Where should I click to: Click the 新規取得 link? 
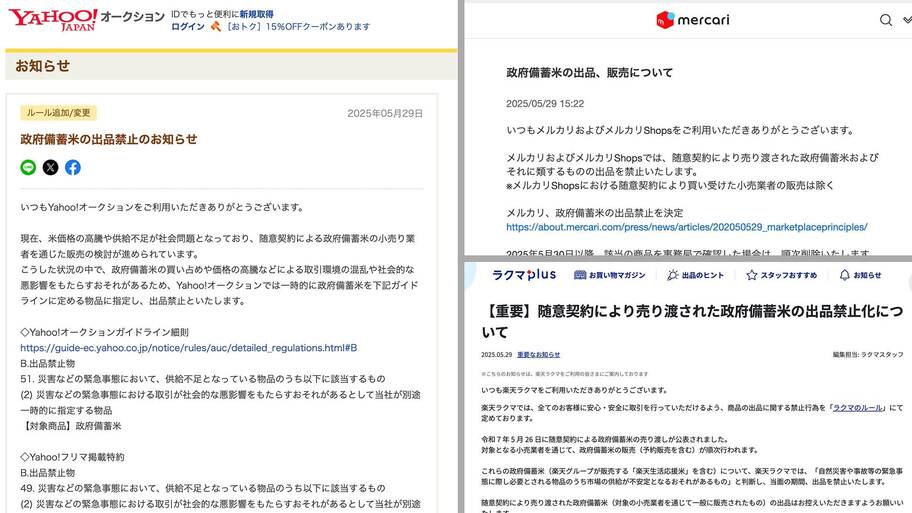(x=256, y=14)
